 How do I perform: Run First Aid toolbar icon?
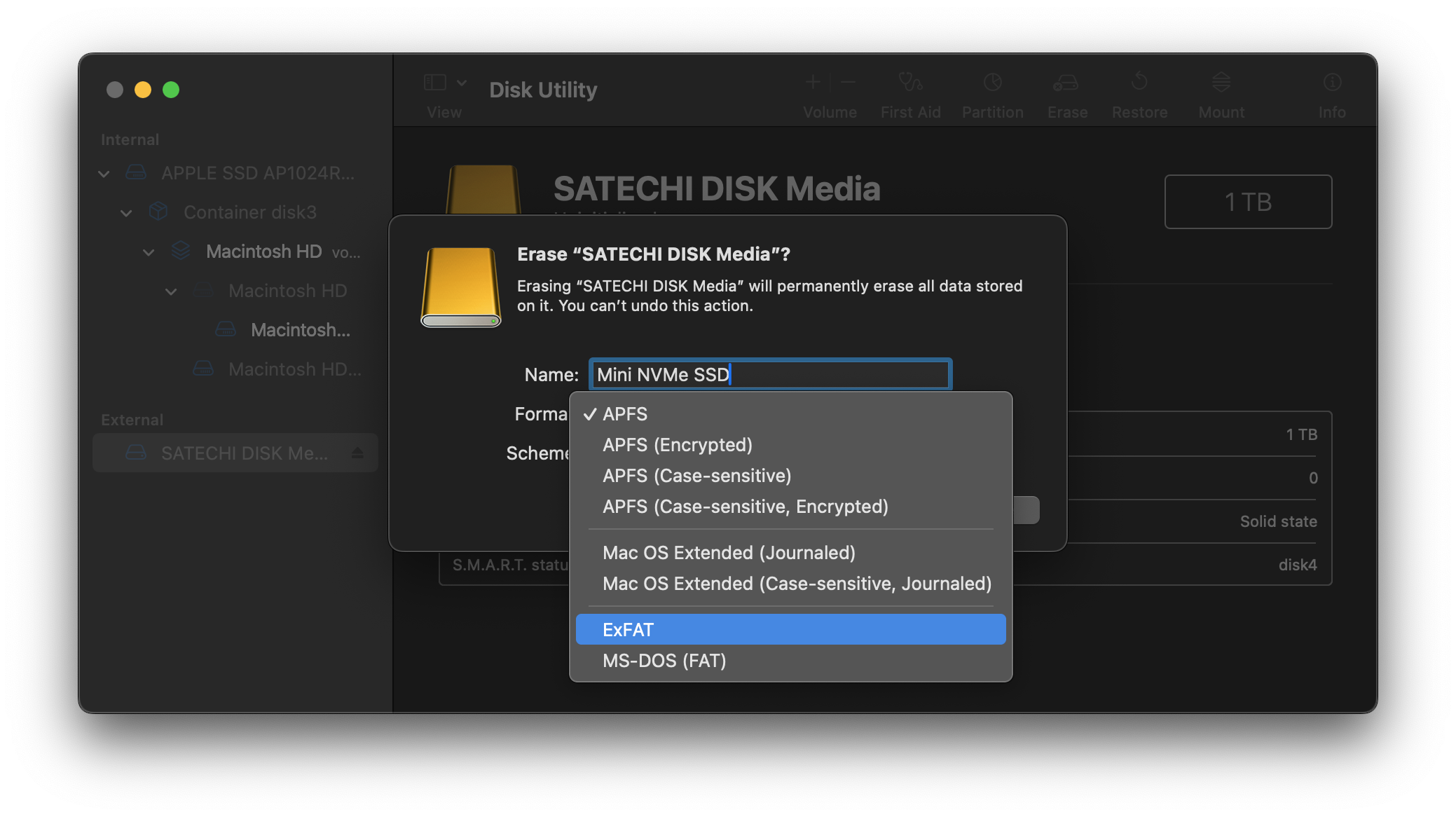910,83
